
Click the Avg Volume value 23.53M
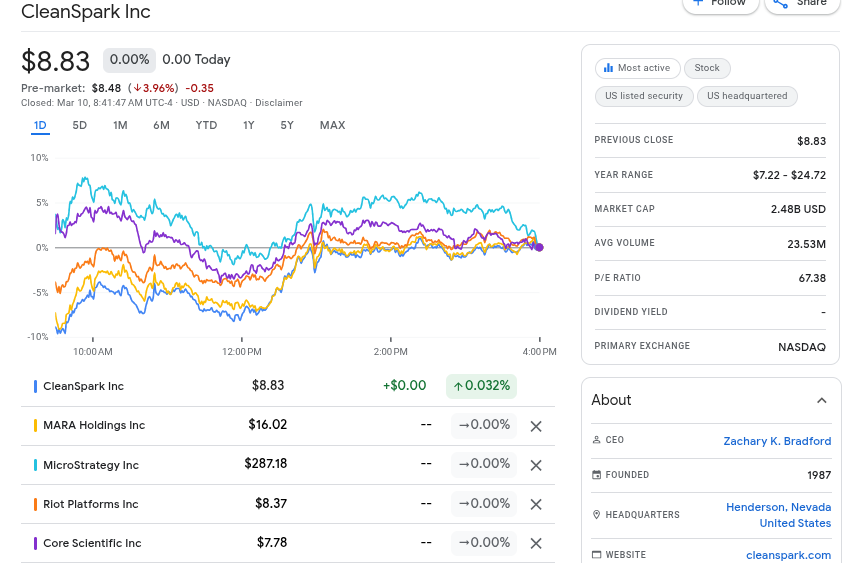807,244
